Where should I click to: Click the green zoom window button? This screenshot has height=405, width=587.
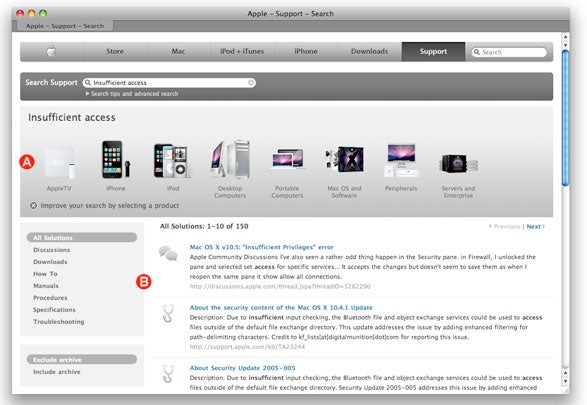[x=43, y=13]
